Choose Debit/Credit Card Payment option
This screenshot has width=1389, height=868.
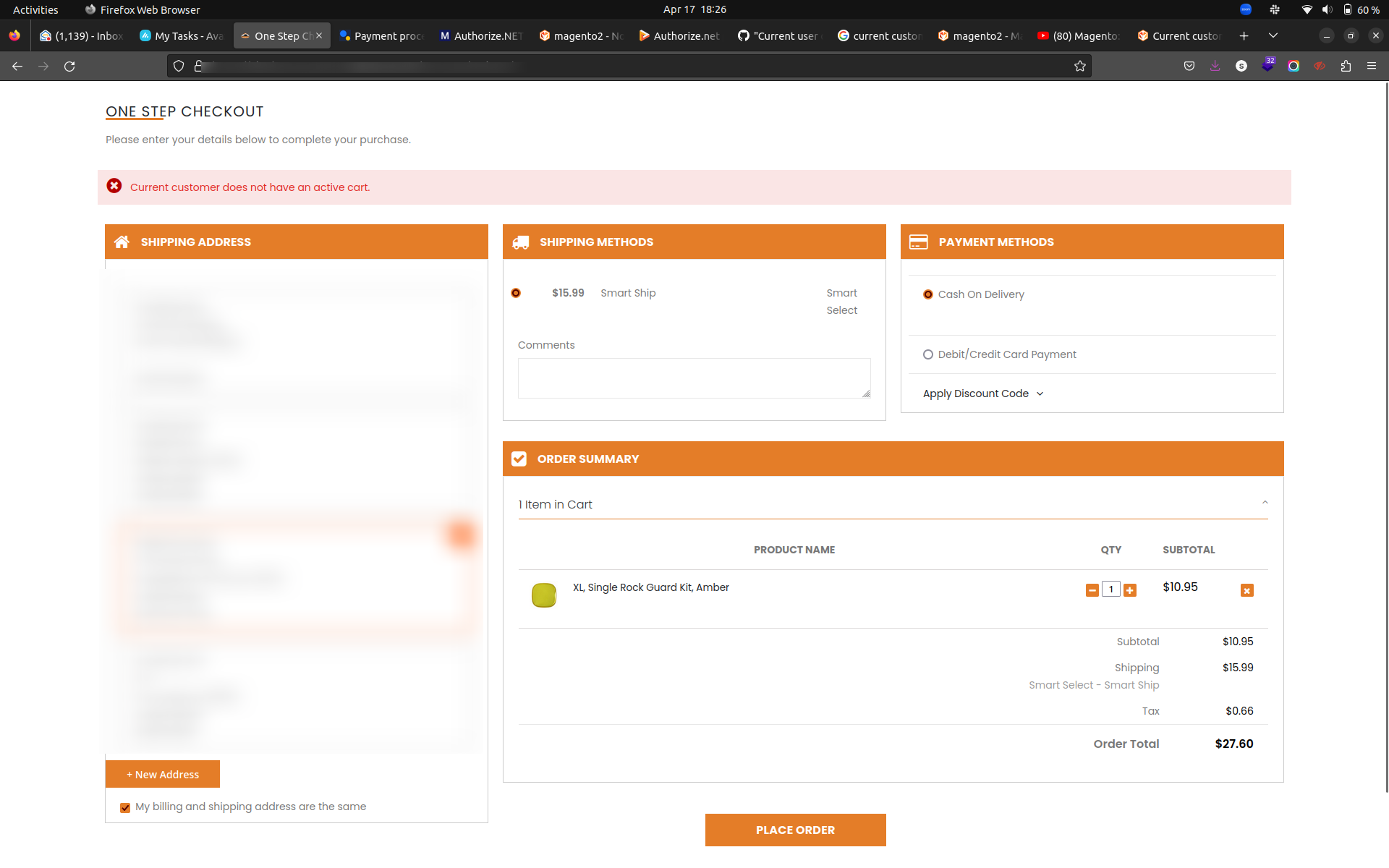[x=928, y=354]
